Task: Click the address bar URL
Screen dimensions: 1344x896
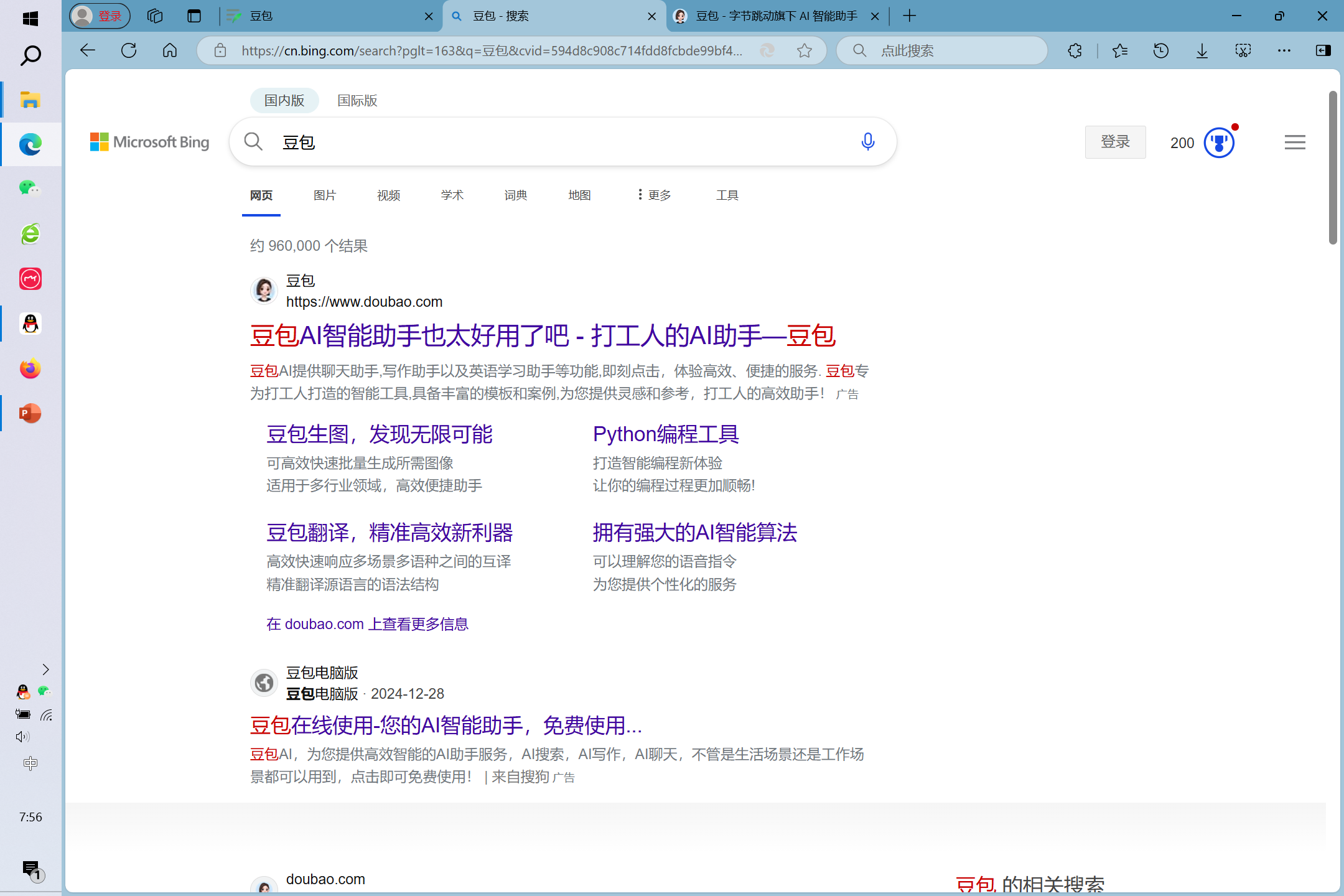Action: click(x=492, y=50)
